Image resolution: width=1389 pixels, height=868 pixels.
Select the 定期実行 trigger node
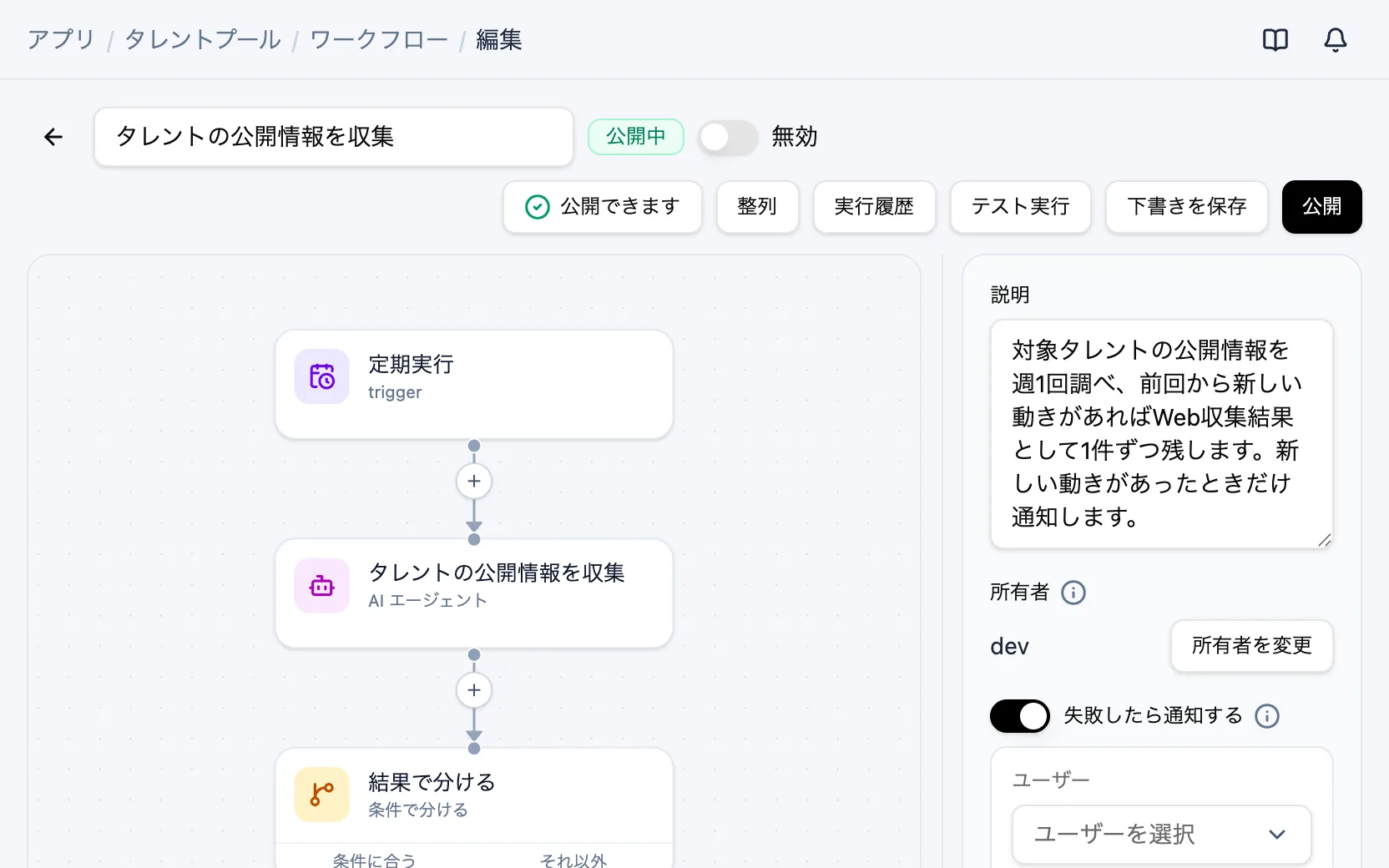[474, 384]
